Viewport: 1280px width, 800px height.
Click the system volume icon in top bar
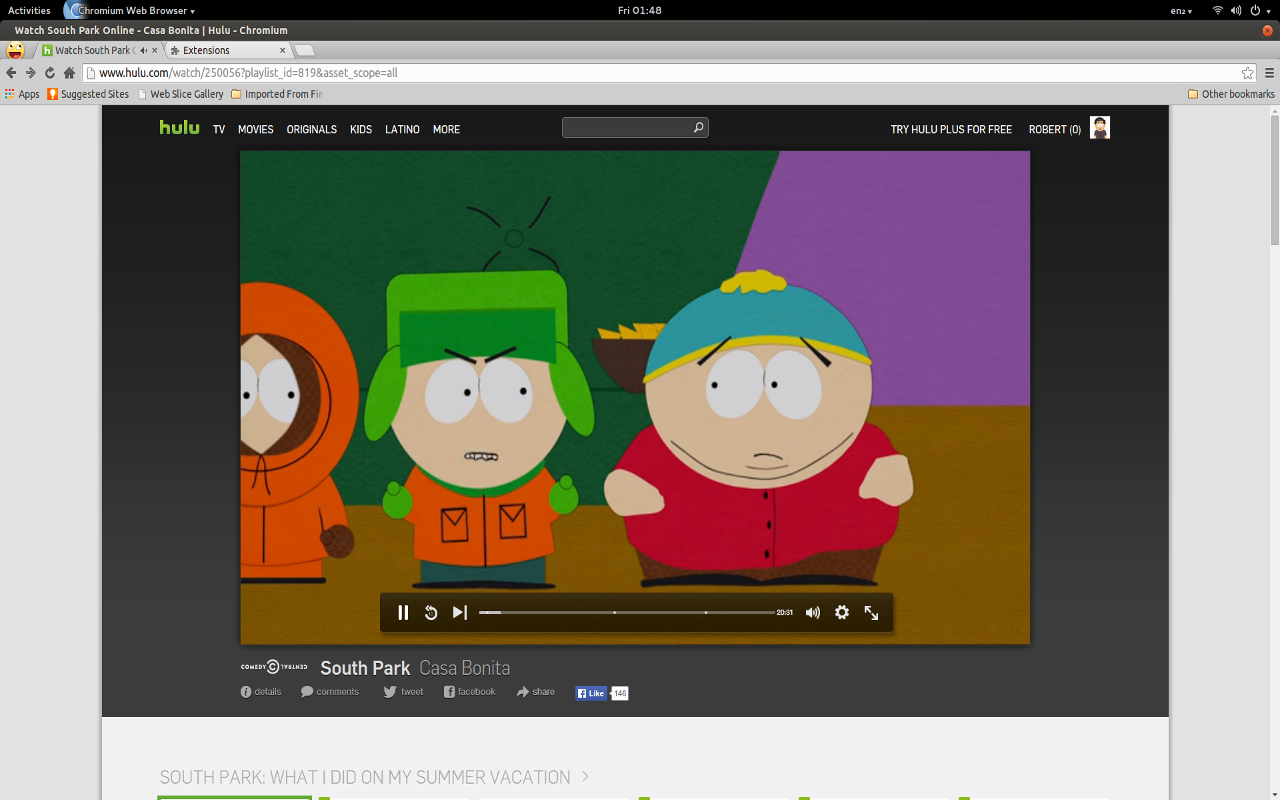tap(1236, 10)
